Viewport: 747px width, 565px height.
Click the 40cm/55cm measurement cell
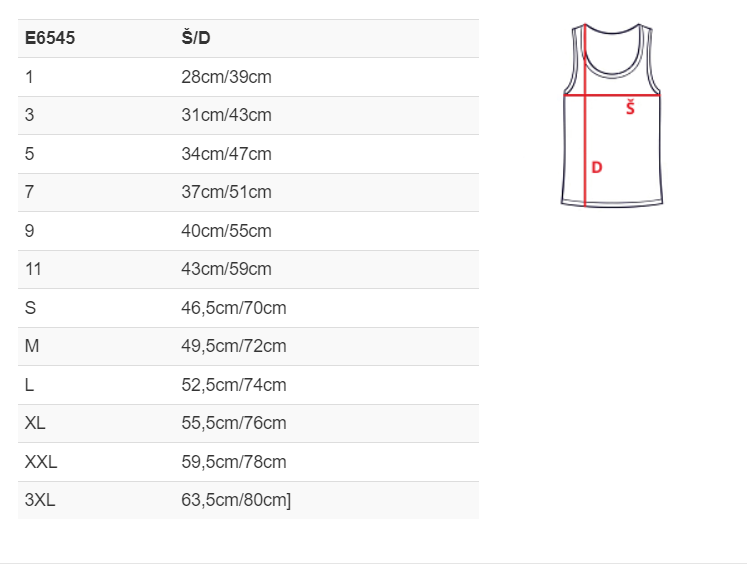[x=226, y=231]
